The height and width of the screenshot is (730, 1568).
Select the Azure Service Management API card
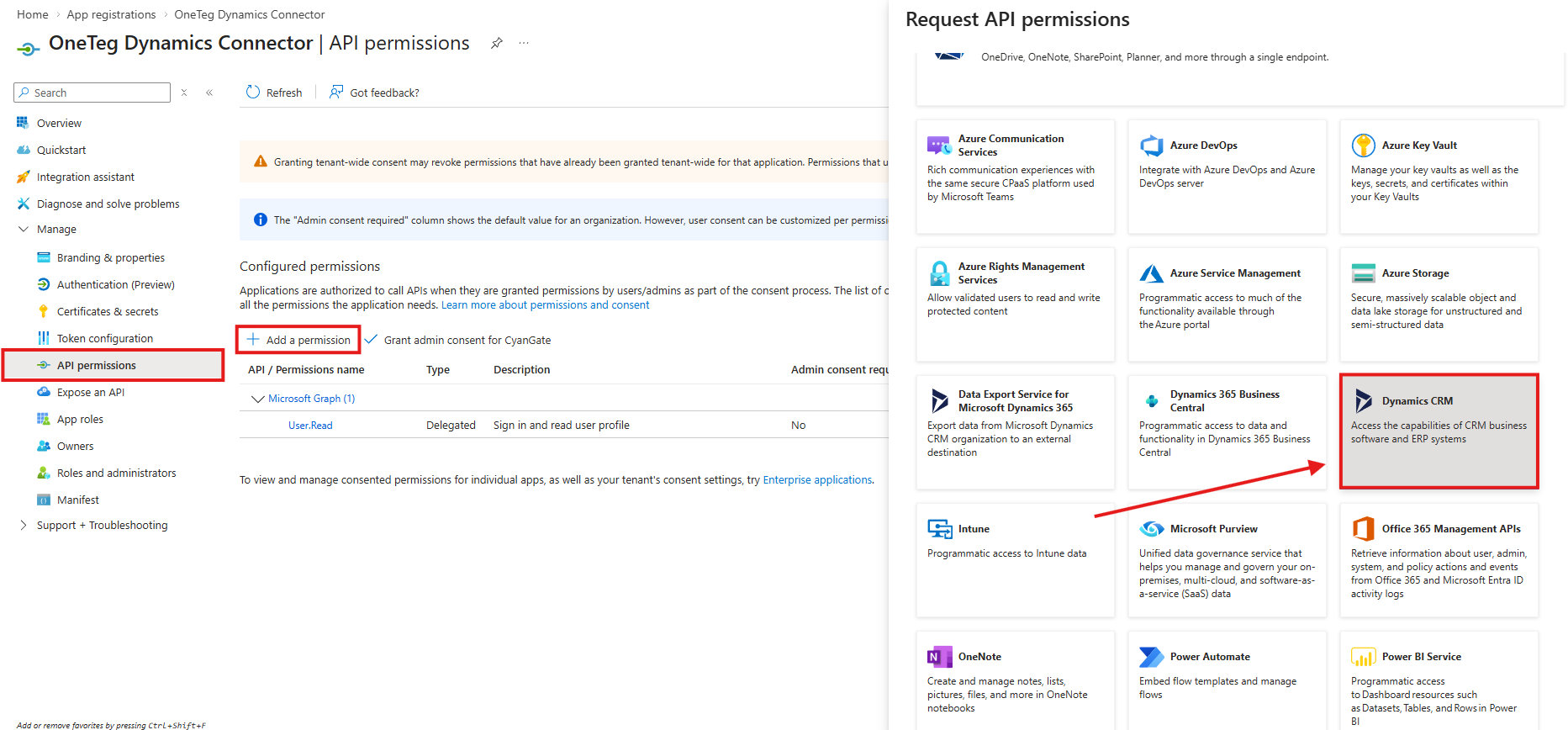pos(1227,304)
